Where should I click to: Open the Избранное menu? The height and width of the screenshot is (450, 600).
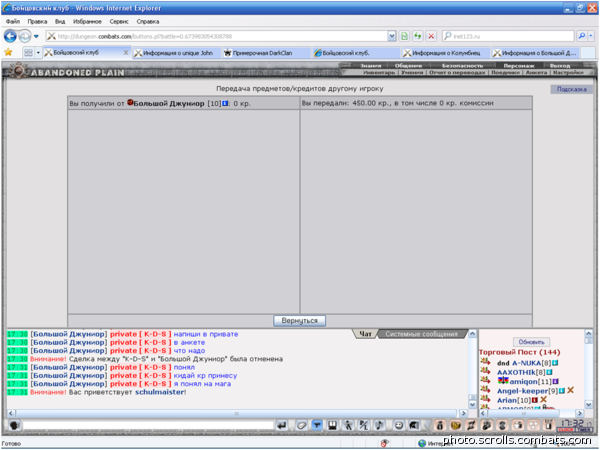(x=87, y=21)
